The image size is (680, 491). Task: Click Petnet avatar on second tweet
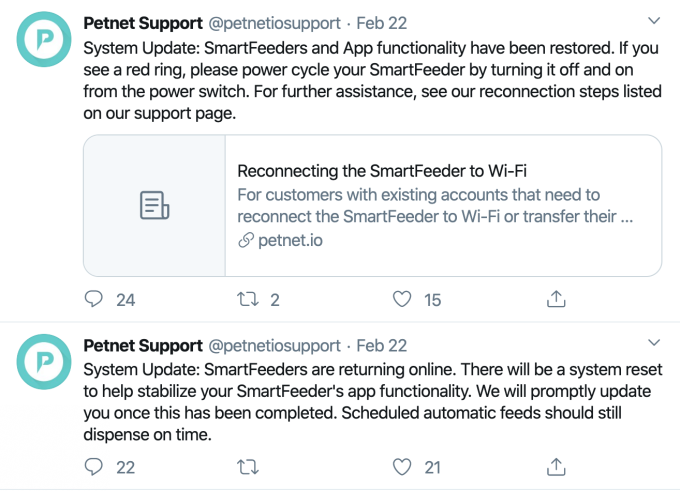pyautogui.click(x=42, y=364)
